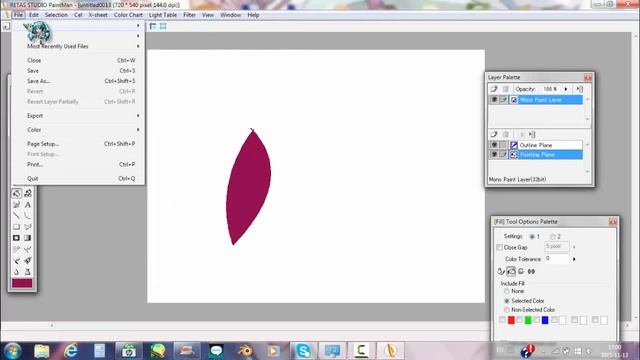
Task: Choose third fill mode icon in Tool Options
Action: tap(521, 271)
